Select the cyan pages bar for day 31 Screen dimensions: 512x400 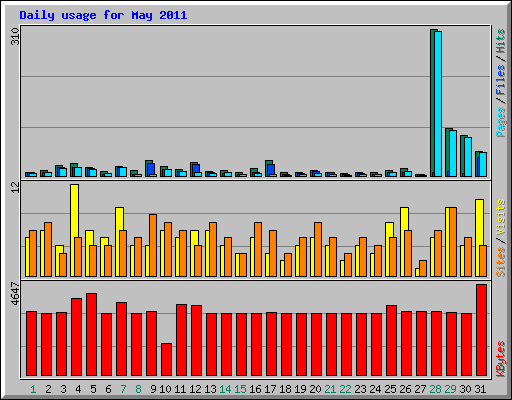pos(483,165)
